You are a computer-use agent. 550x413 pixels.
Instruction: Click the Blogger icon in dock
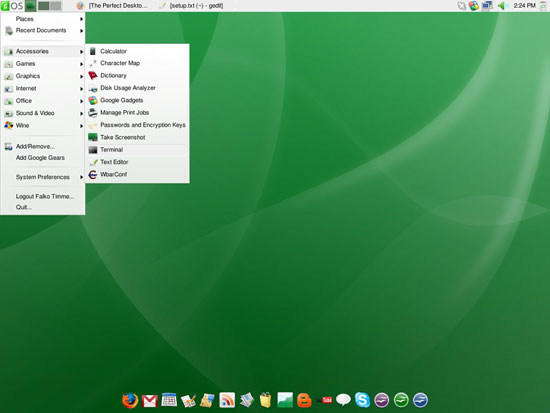tap(304, 400)
